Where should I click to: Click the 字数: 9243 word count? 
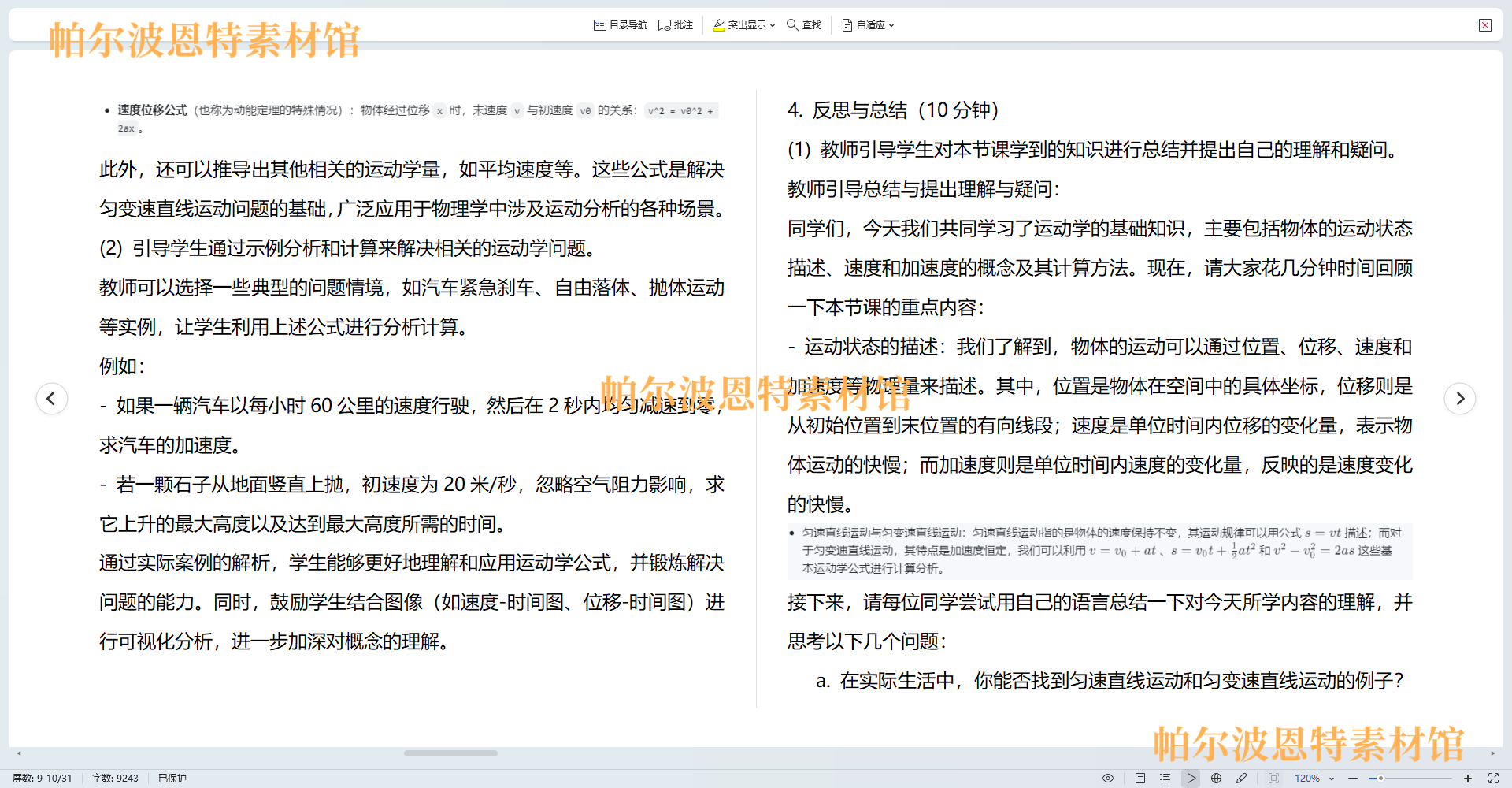click(x=115, y=779)
